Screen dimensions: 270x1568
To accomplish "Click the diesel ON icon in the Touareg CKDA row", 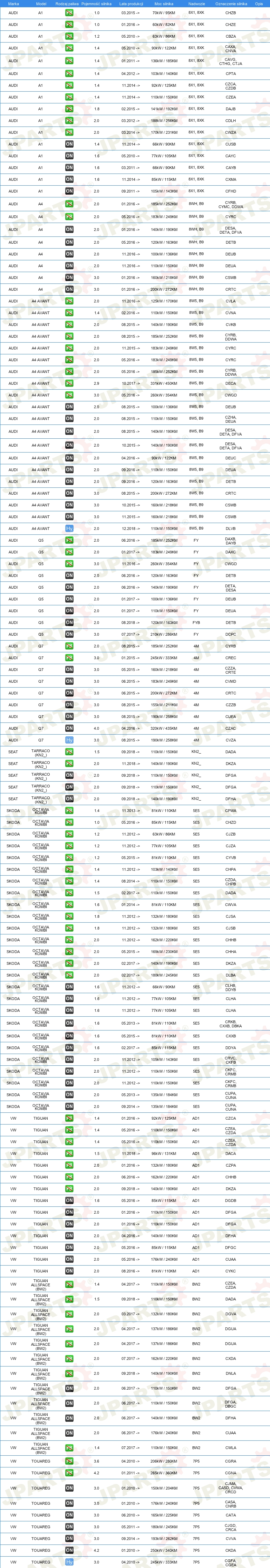I will [x=69, y=1550].
